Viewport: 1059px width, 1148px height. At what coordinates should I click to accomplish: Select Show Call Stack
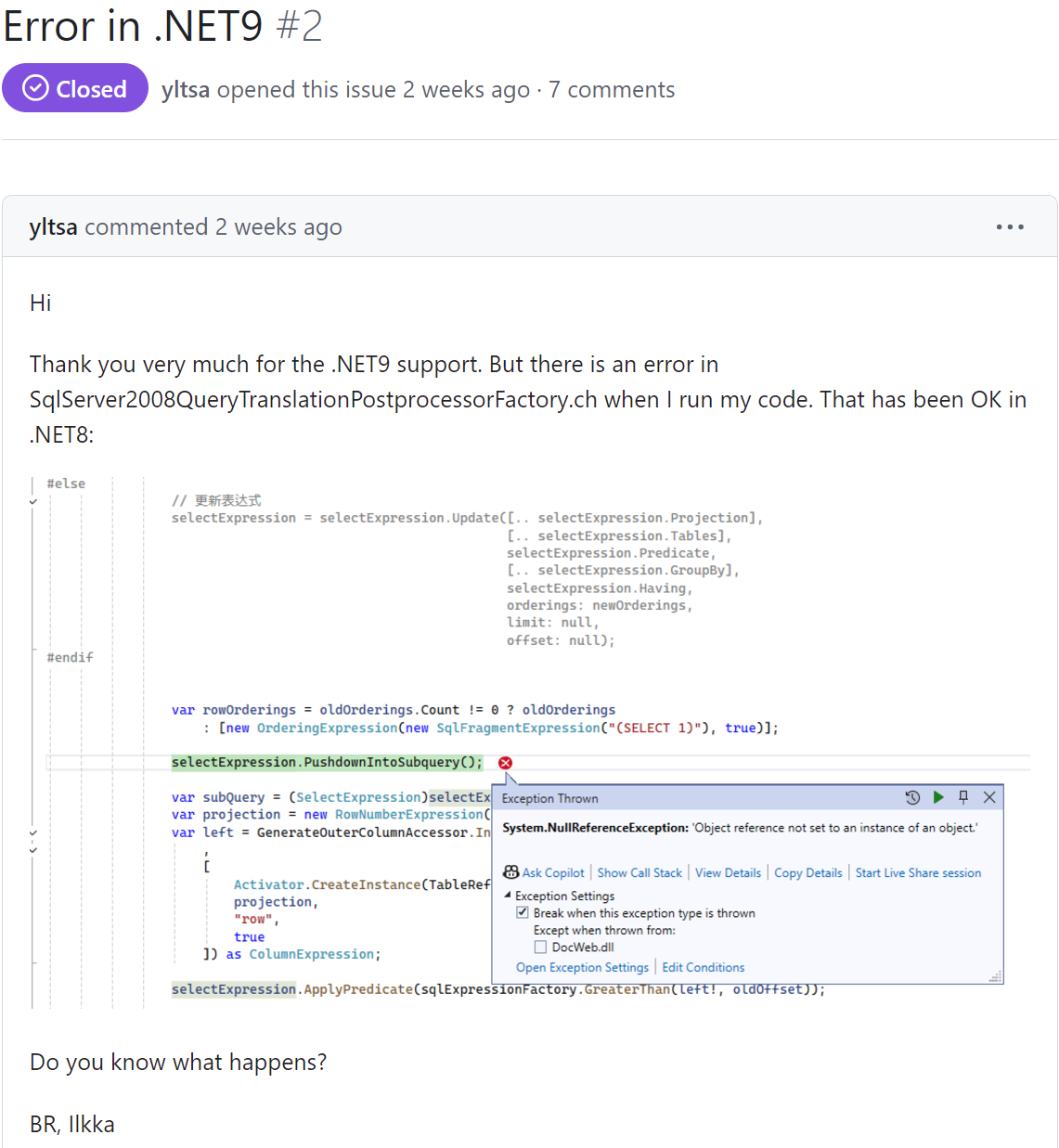639,872
